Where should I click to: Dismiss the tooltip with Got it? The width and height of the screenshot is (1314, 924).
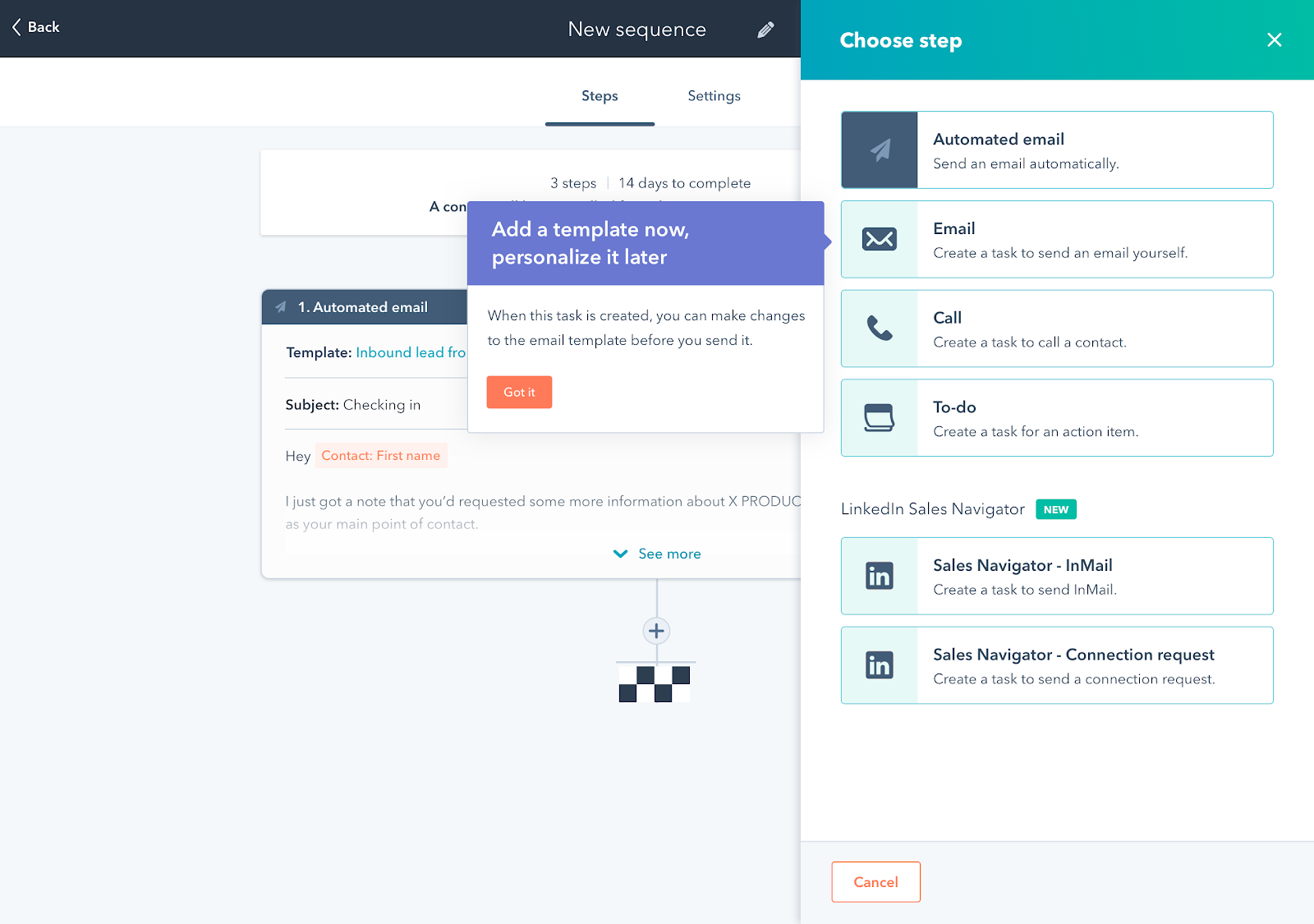519,392
